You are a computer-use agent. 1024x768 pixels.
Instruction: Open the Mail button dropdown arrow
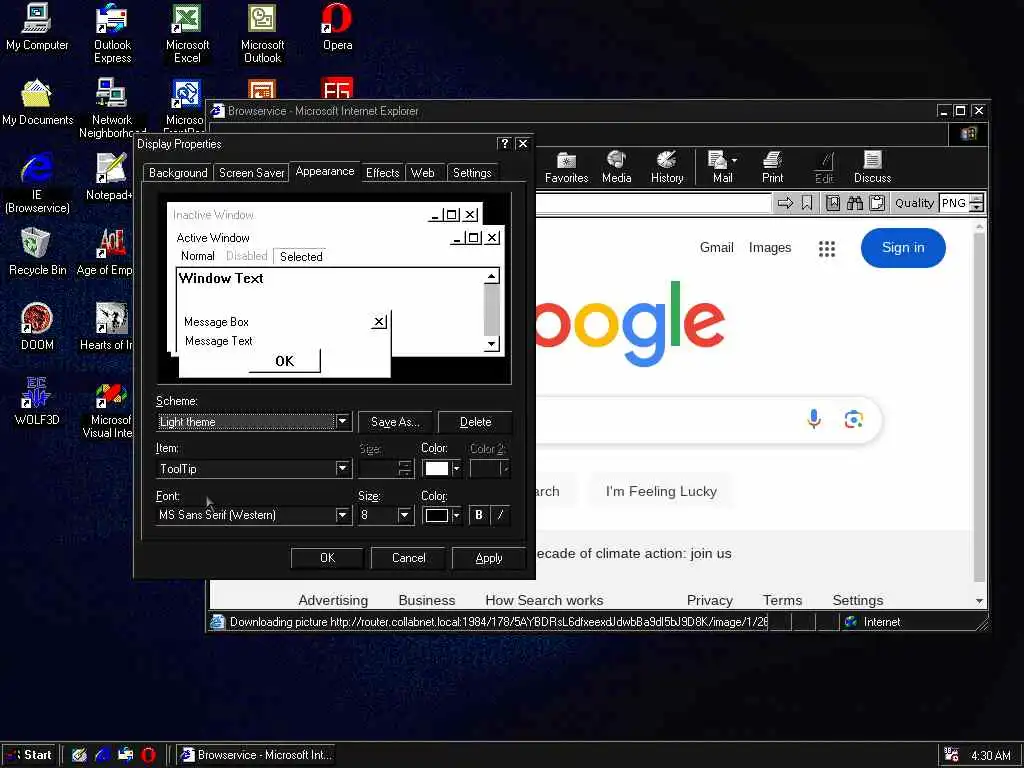pyautogui.click(x=735, y=160)
